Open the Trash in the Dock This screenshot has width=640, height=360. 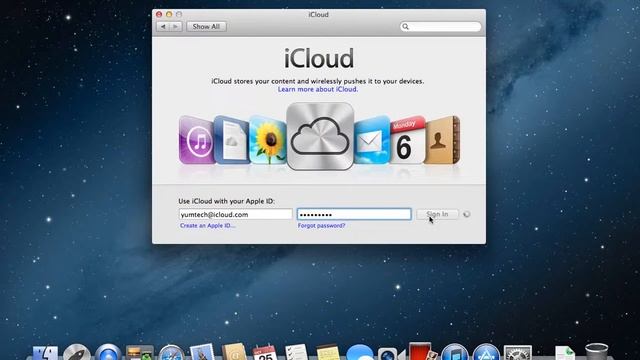[x=596, y=352]
